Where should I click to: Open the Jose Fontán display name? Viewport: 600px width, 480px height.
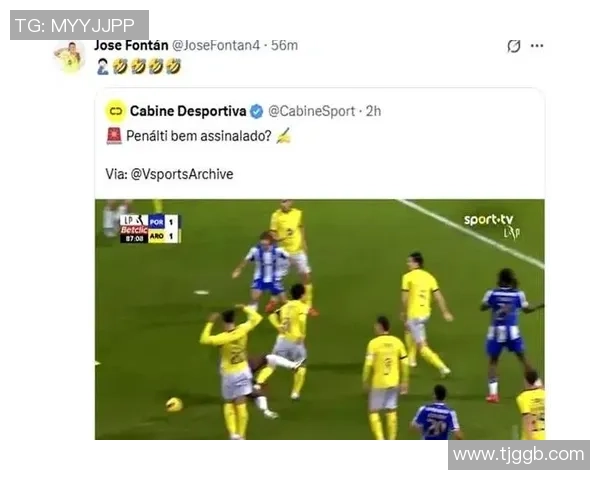(x=131, y=45)
